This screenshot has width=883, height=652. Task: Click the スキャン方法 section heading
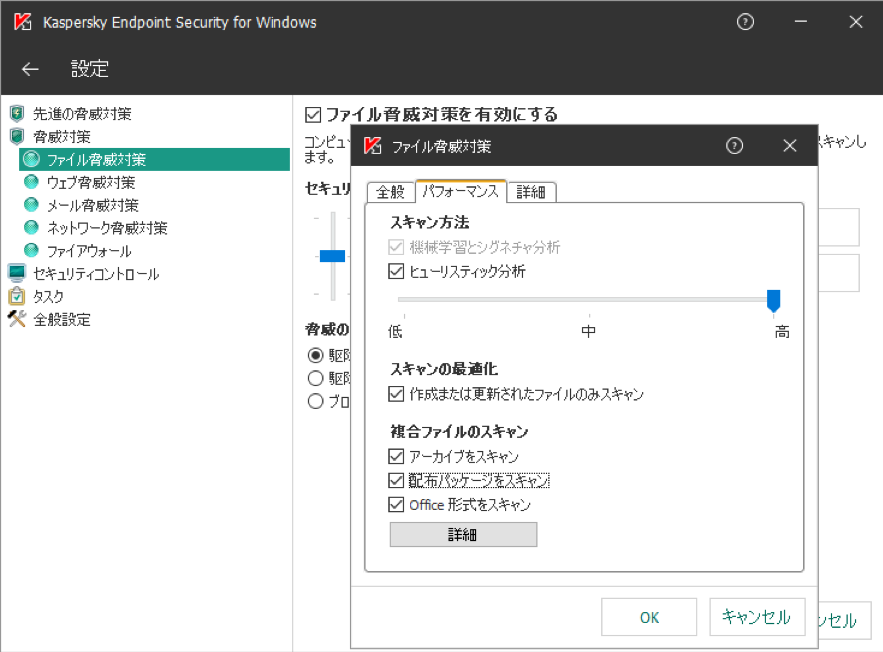point(430,222)
